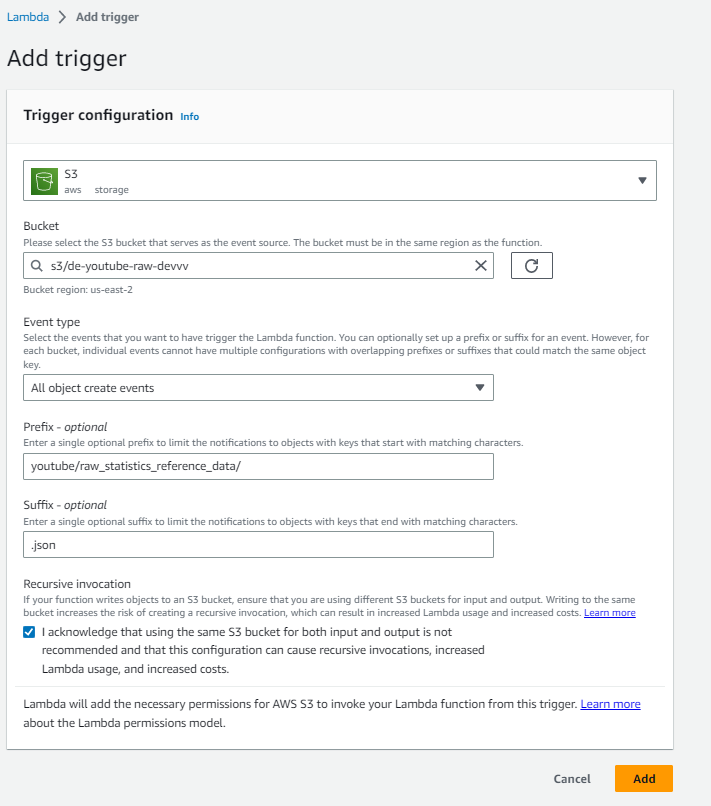Click the Info link beside Trigger configuration
The width and height of the screenshot is (711, 806).
point(189,116)
